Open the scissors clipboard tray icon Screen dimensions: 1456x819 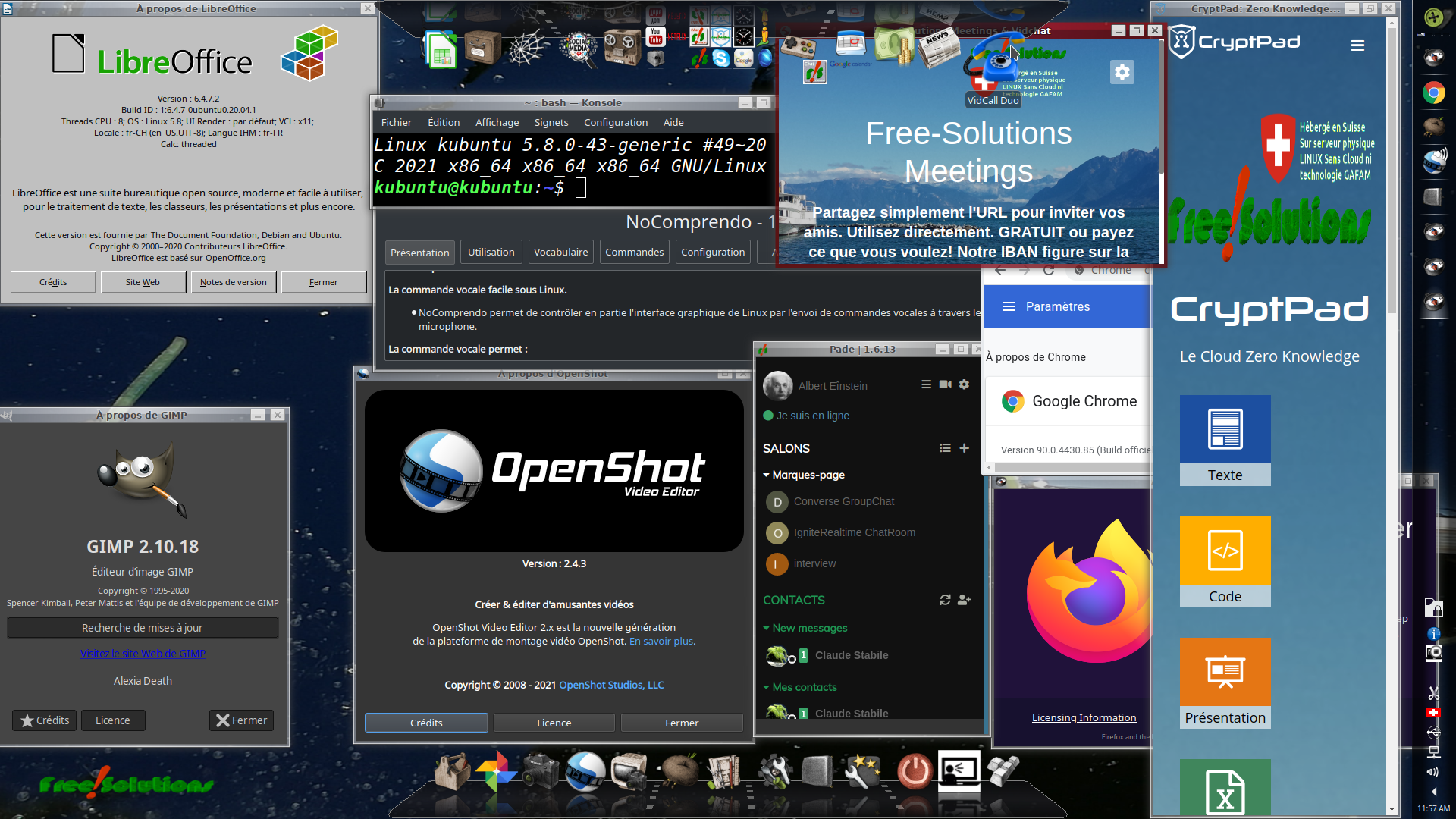(x=1433, y=693)
